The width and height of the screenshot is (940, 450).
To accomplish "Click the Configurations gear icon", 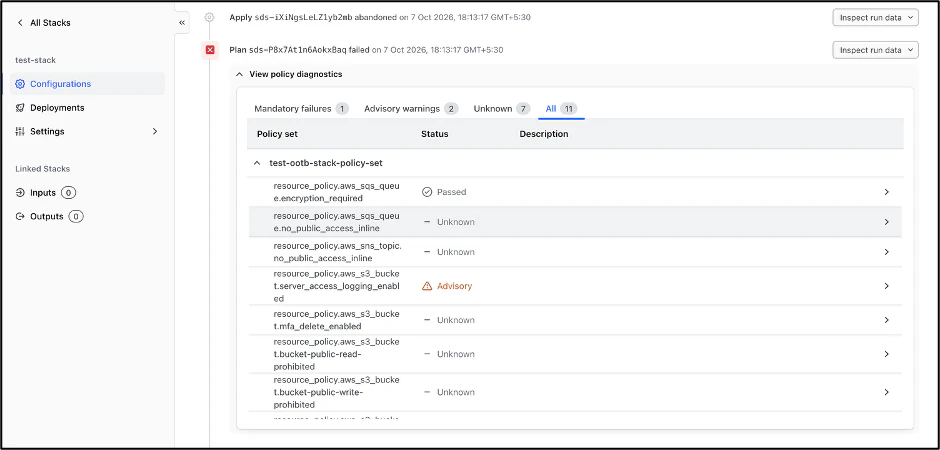I will click(20, 84).
